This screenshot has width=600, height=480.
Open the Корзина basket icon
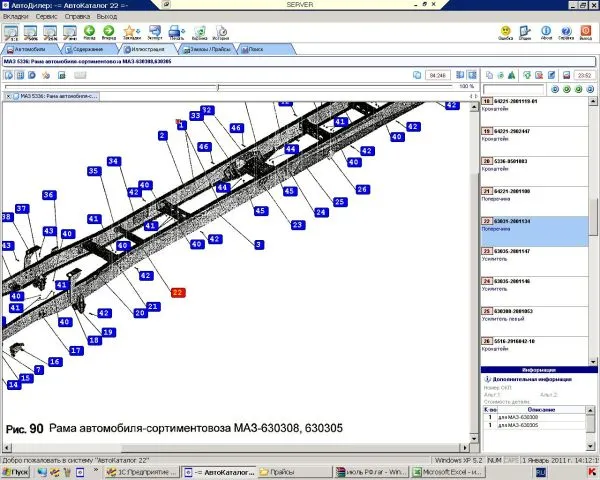(199, 33)
